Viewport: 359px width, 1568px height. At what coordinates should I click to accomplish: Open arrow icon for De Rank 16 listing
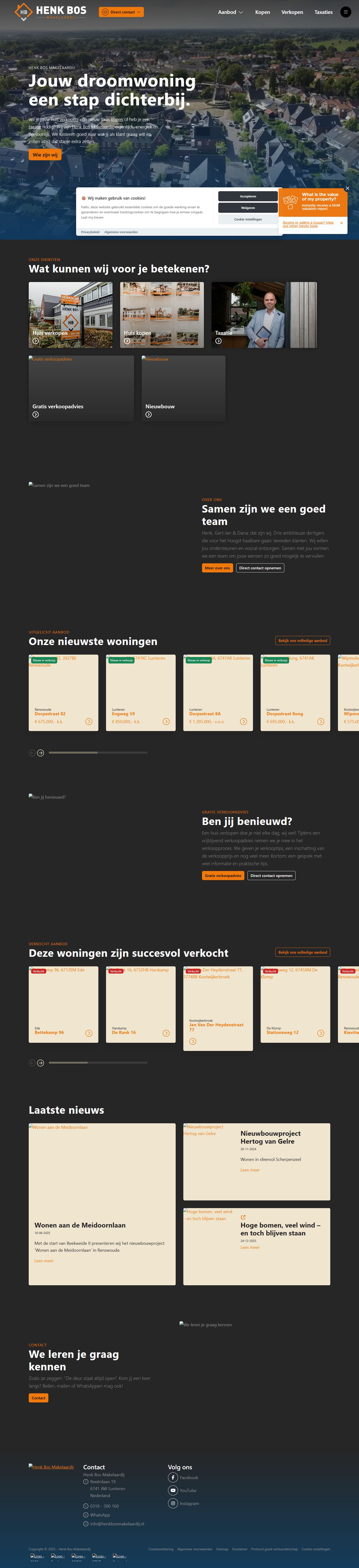coord(166,1033)
